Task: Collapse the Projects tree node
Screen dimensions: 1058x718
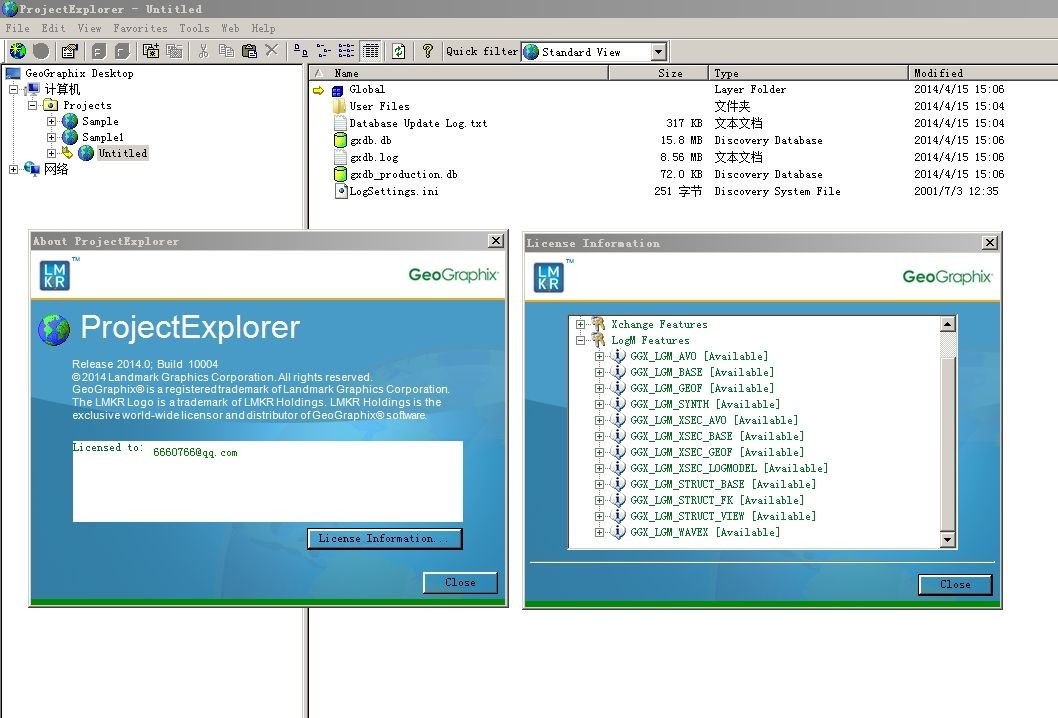Action: 32,105
